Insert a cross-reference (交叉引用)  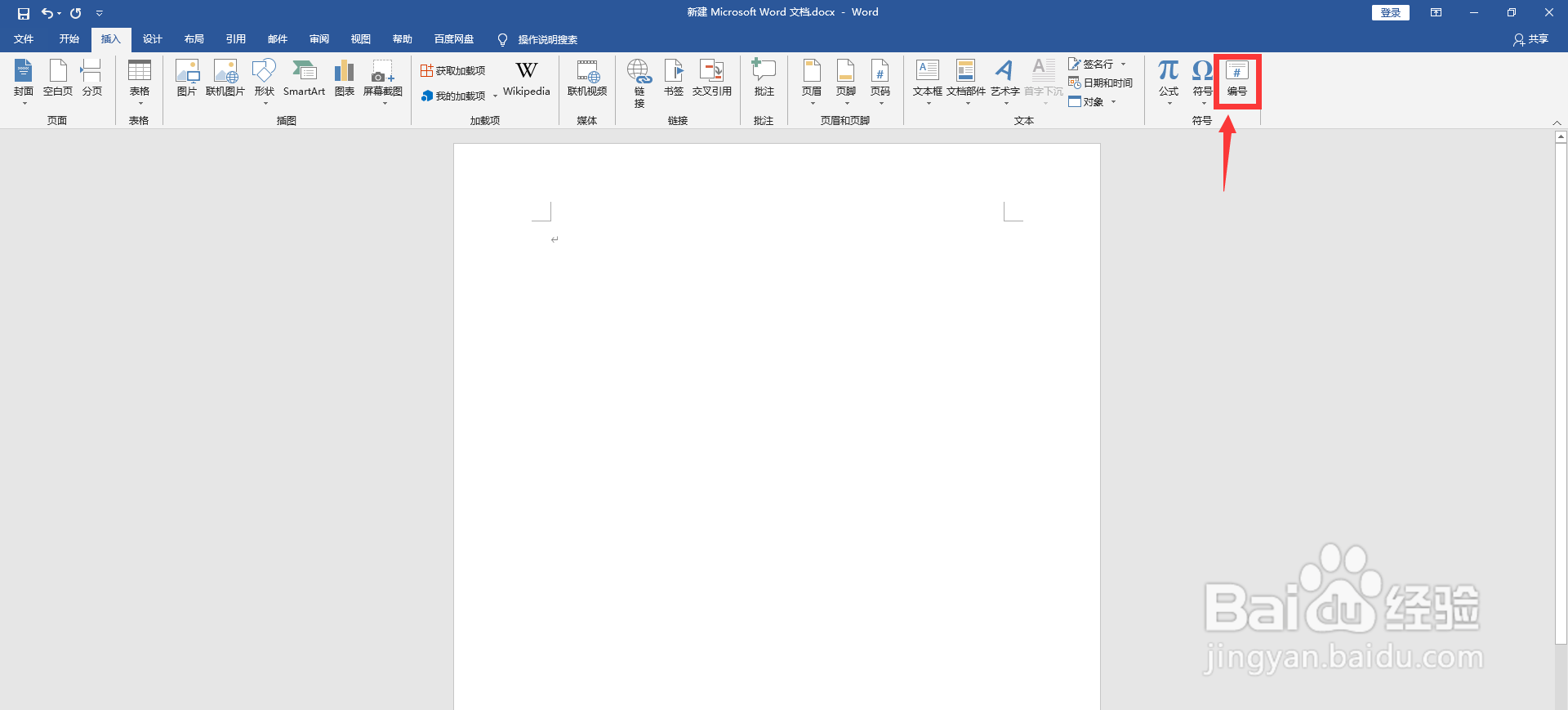tap(712, 79)
